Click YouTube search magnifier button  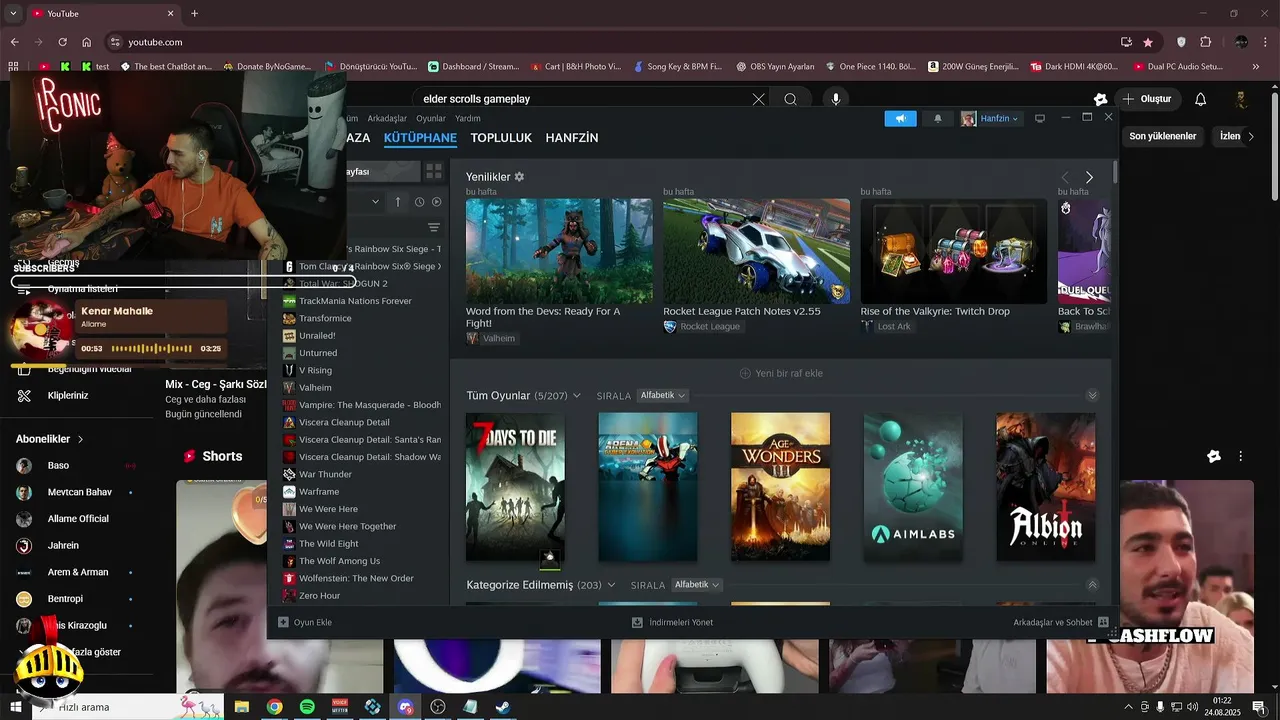pos(790,99)
